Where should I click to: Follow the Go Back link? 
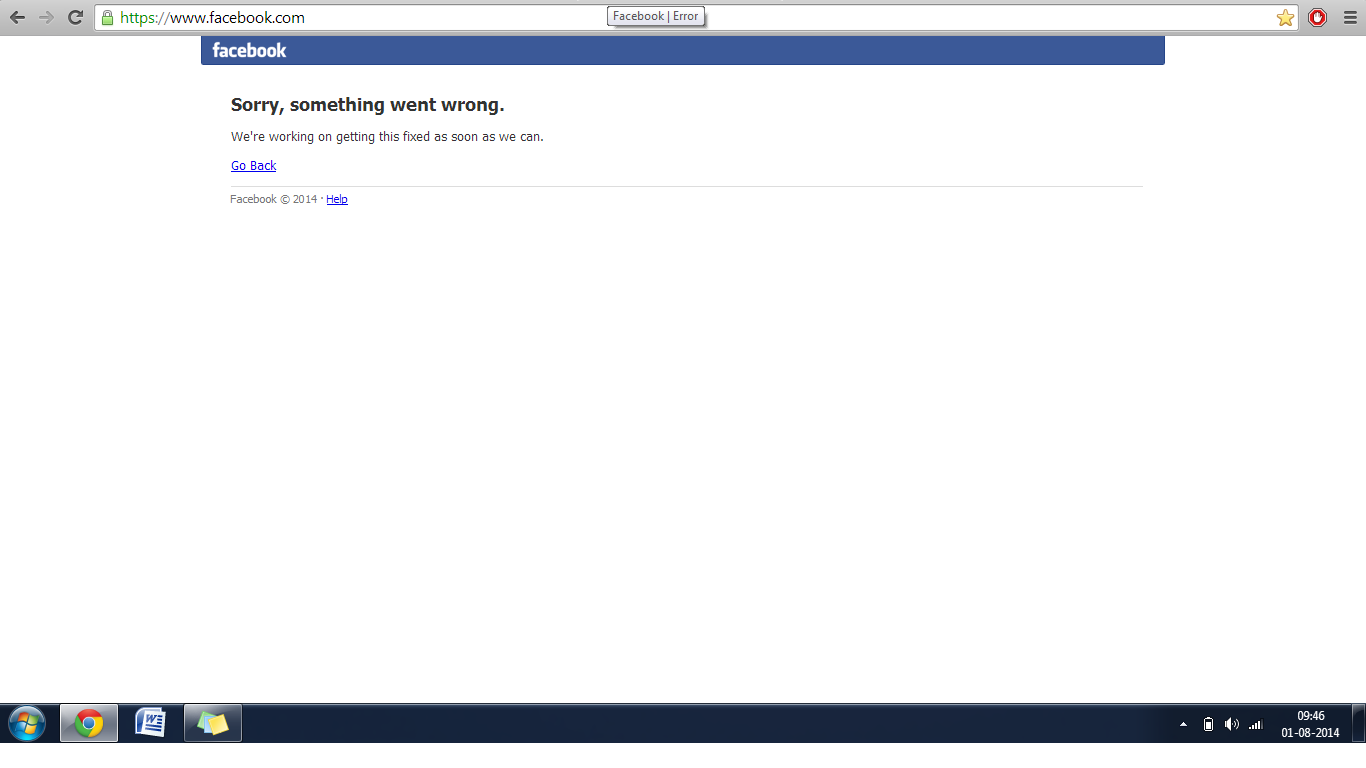(253, 166)
